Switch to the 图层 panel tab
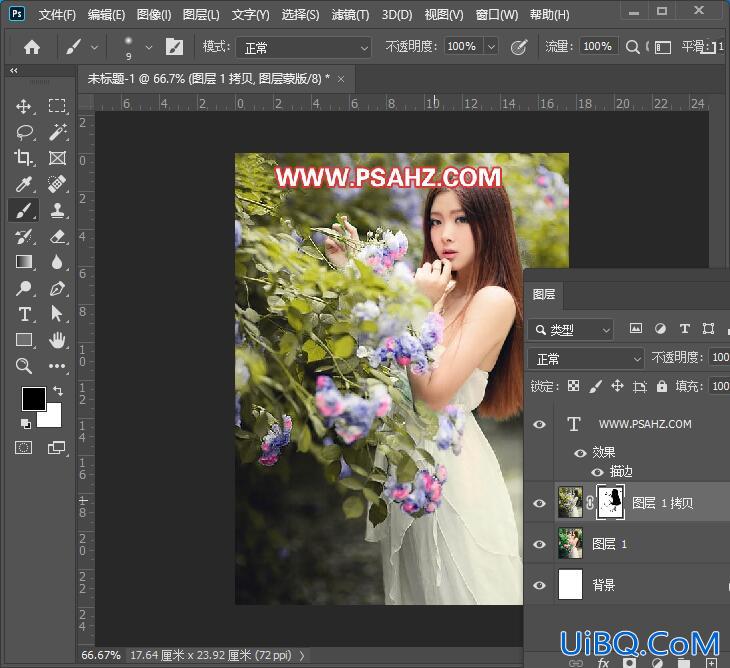 [544, 294]
